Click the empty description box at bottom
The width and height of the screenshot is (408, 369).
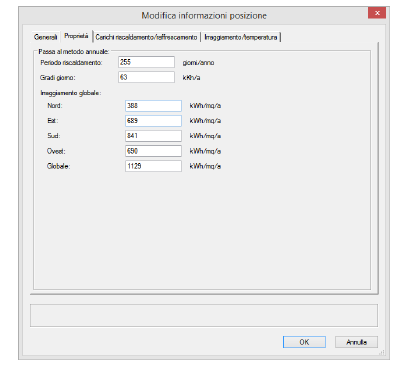[x=204, y=315]
